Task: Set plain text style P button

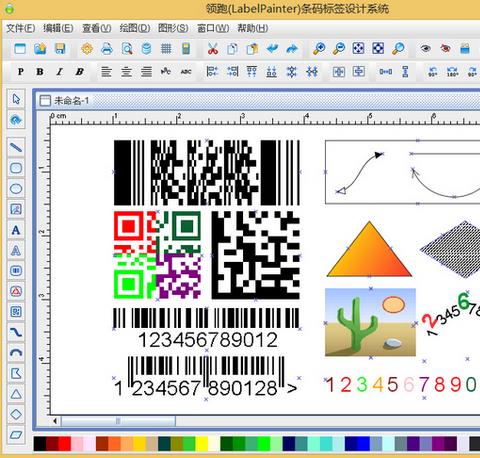Action: click(x=21, y=72)
